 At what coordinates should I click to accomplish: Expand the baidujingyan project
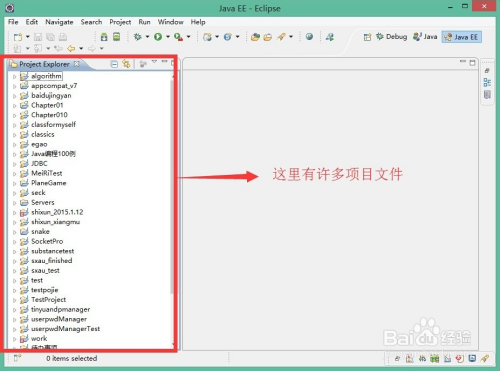[x=14, y=96]
